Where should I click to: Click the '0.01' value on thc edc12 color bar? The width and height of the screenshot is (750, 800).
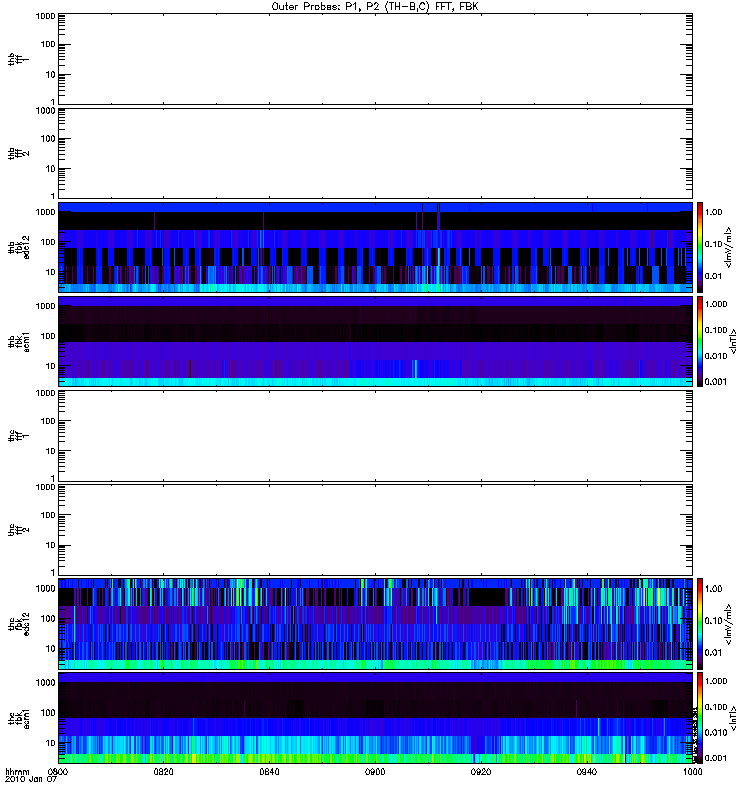coord(714,653)
